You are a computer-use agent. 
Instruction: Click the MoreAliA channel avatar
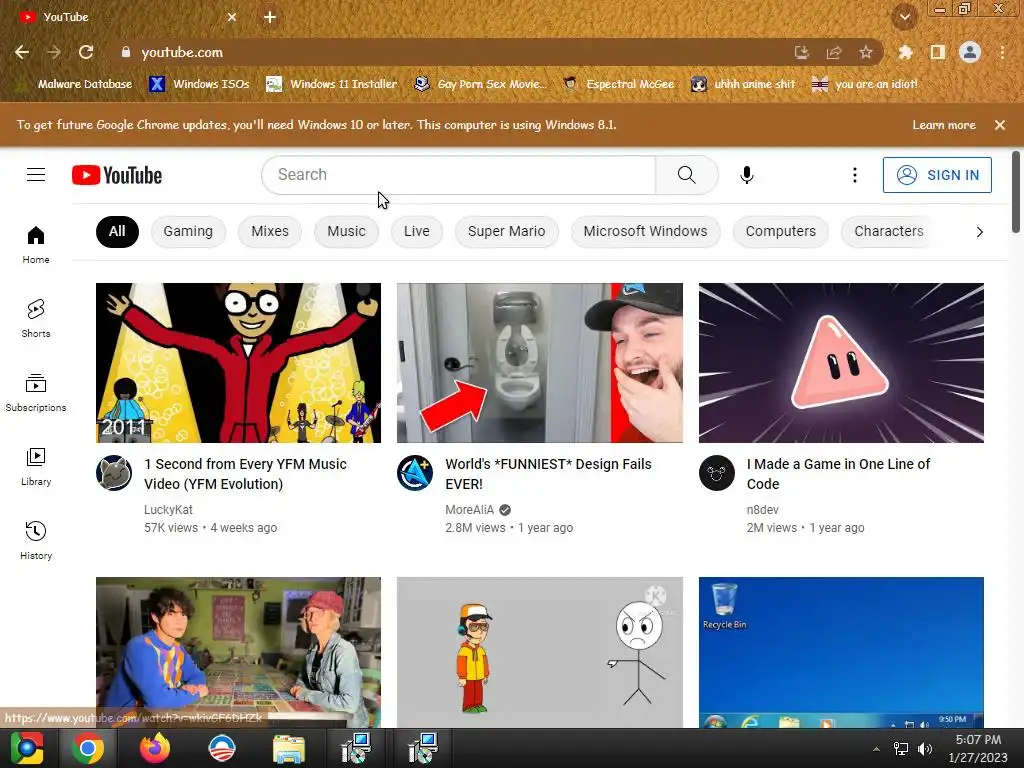point(415,473)
